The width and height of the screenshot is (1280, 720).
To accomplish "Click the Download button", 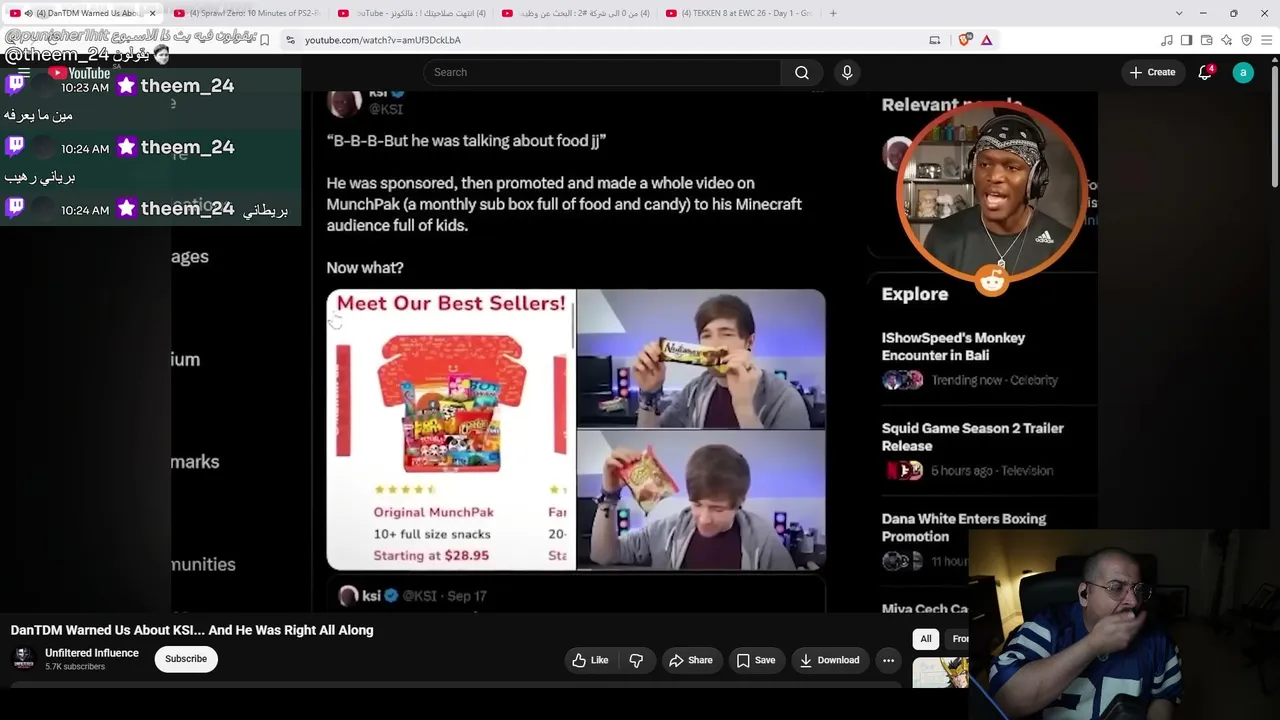I will tap(830, 660).
